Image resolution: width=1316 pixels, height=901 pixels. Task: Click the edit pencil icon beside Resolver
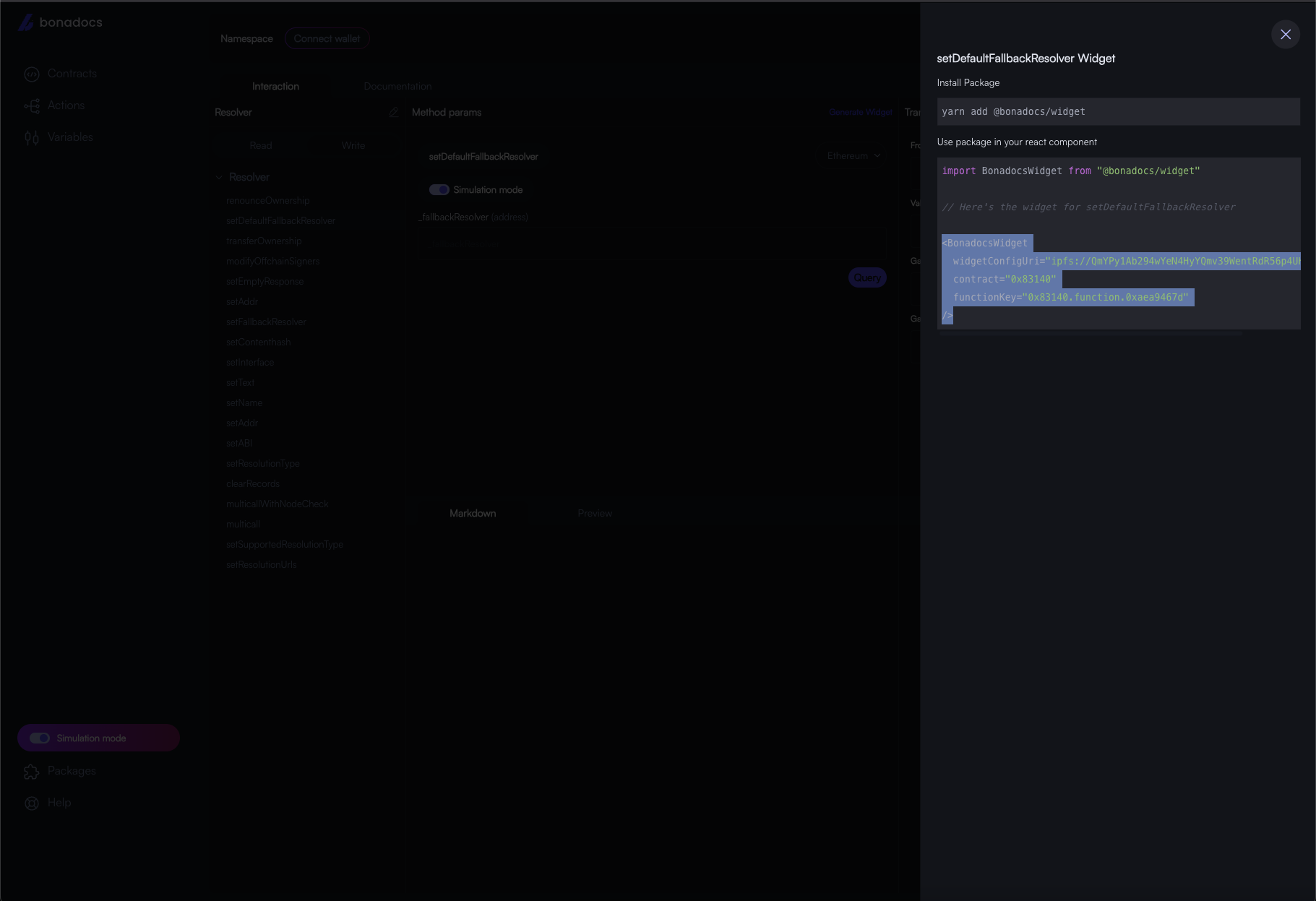coord(394,112)
